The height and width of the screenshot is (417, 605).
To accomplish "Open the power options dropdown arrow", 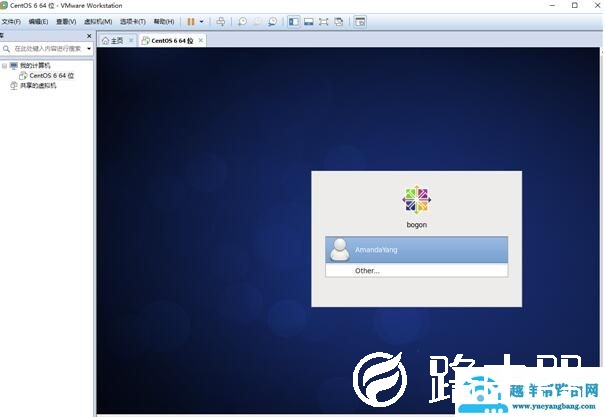I will point(202,21).
